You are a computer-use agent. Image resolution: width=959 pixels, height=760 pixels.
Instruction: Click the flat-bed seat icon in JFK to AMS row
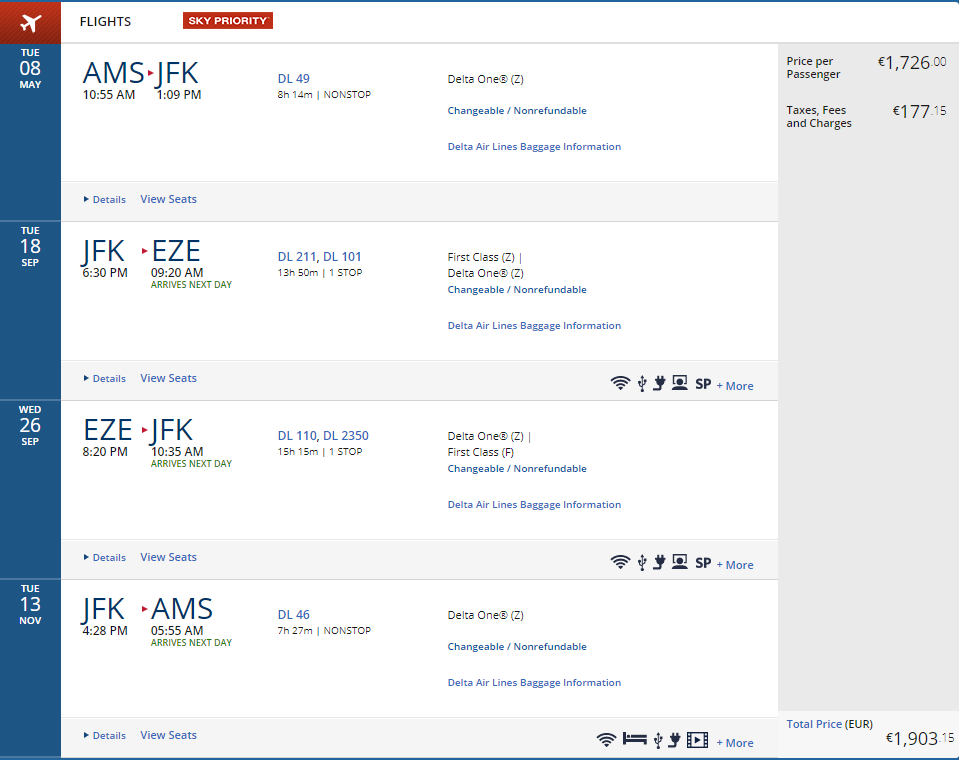point(635,739)
